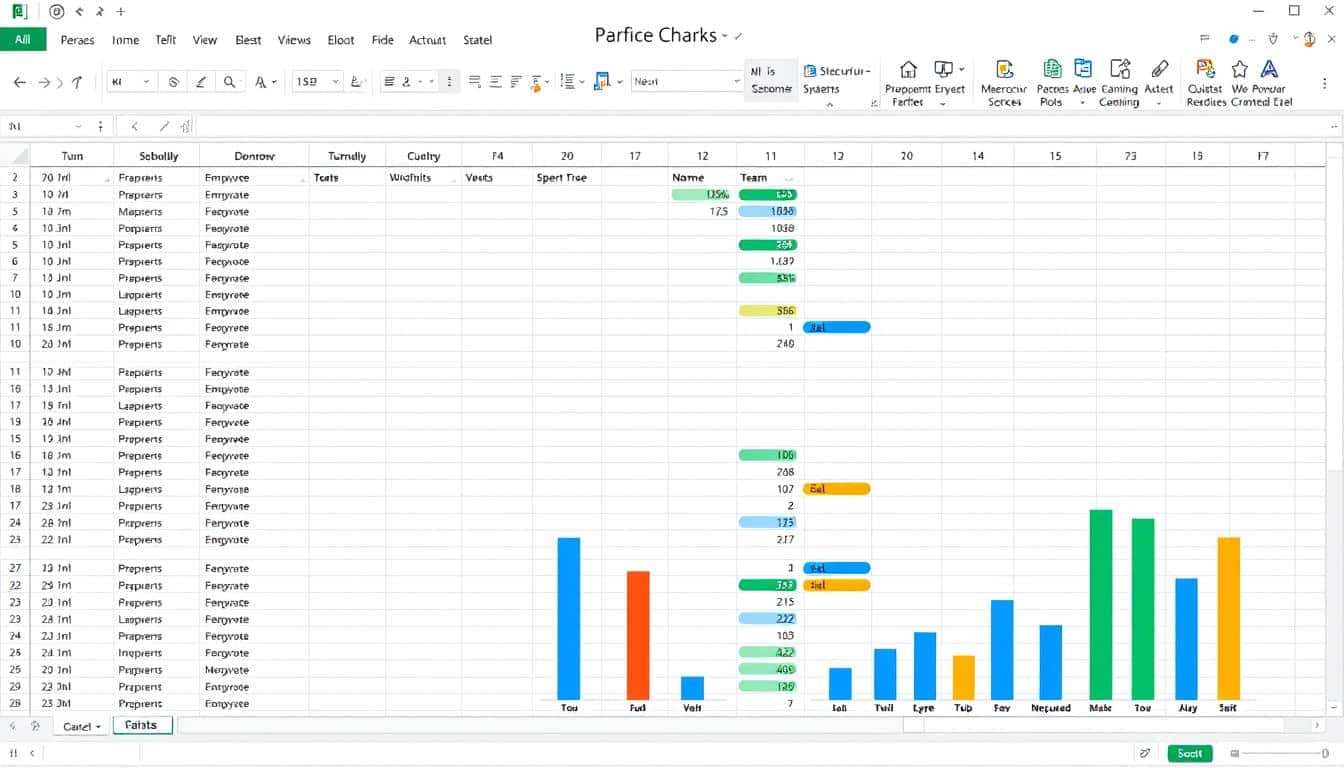Click the blue and orange chart icon in toolbar
Image resolution: width=1344 pixels, height=768 pixels.
pos(602,82)
